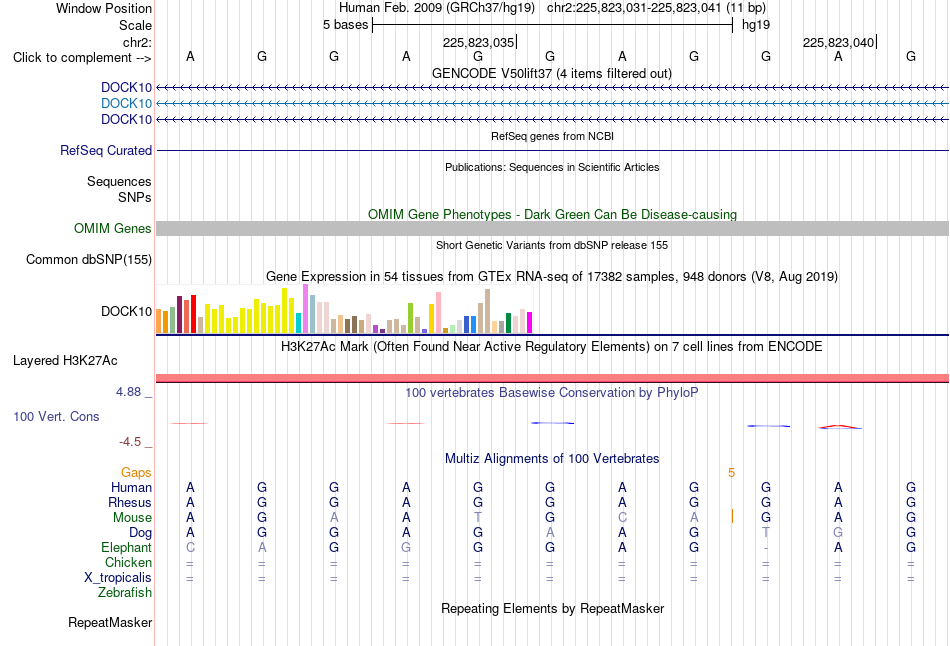Click the orange Gaps row label

pos(136,472)
